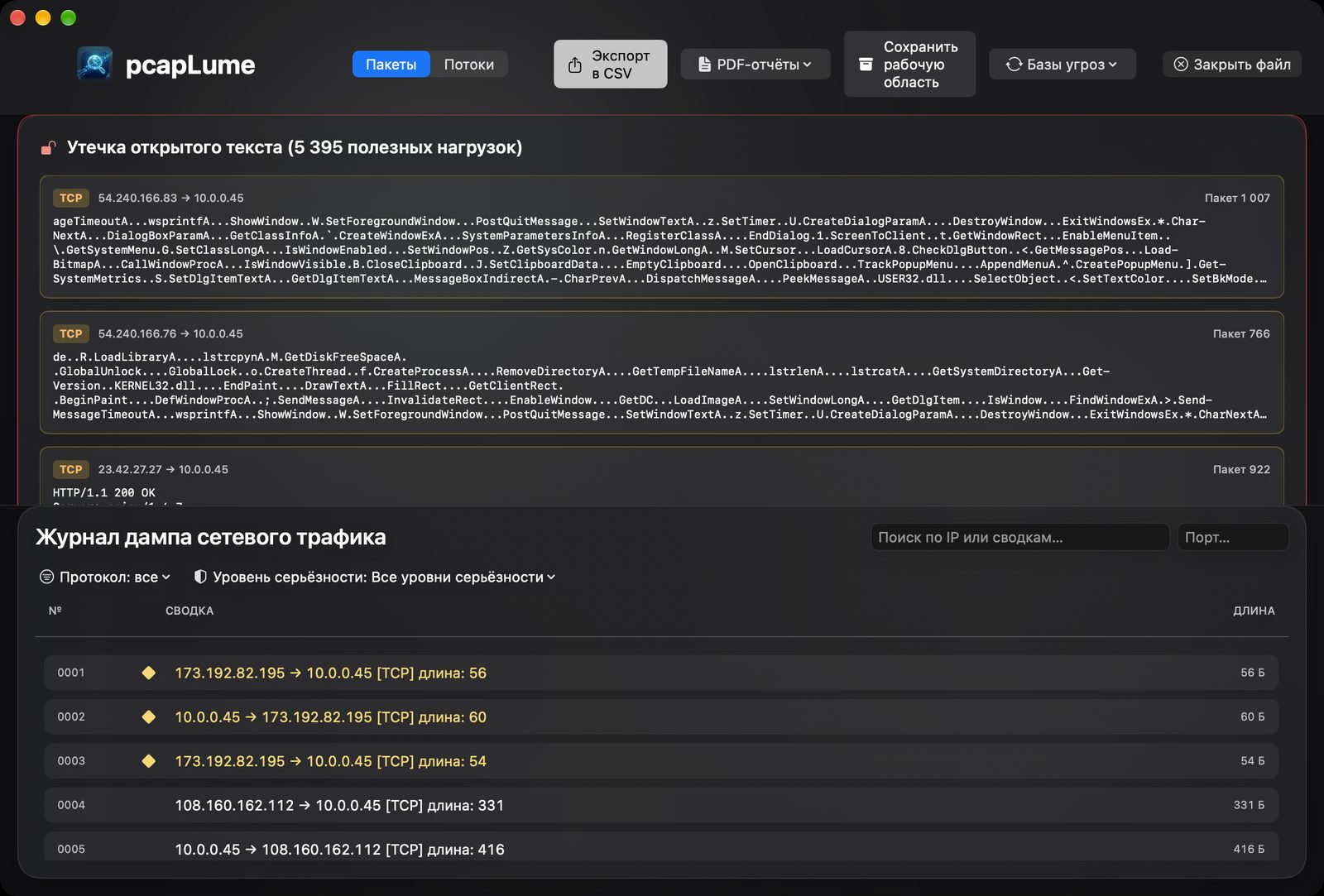Viewport: 1324px width, 896px height.
Task: Click the 54.240.166.83 → 10.0.0.45 address text
Action: coord(171,198)
